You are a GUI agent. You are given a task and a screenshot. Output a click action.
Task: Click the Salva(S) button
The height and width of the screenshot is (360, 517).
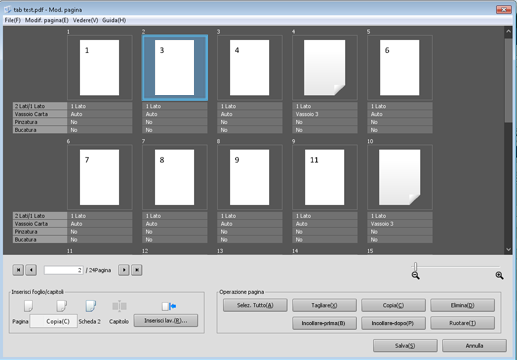(405, 346)
